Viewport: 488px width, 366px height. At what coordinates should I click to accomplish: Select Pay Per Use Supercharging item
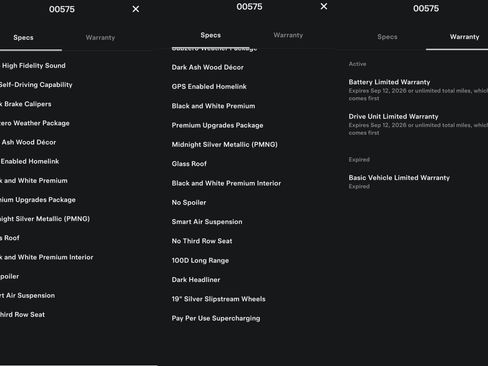(216, 318)
